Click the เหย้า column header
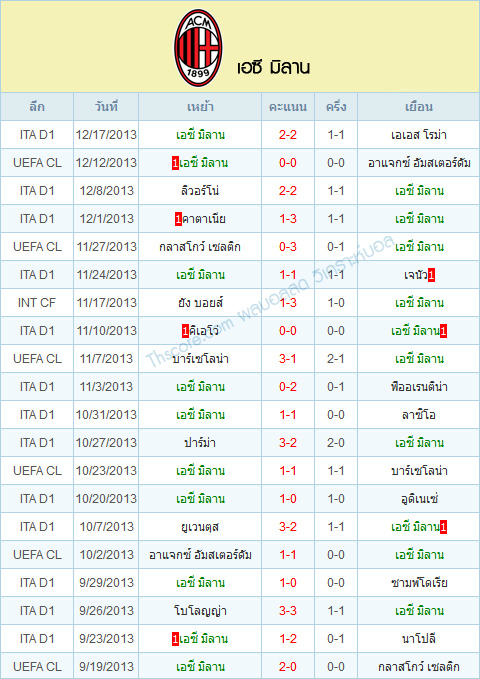Viewport: 480px width, 679px height. point(200,107)
